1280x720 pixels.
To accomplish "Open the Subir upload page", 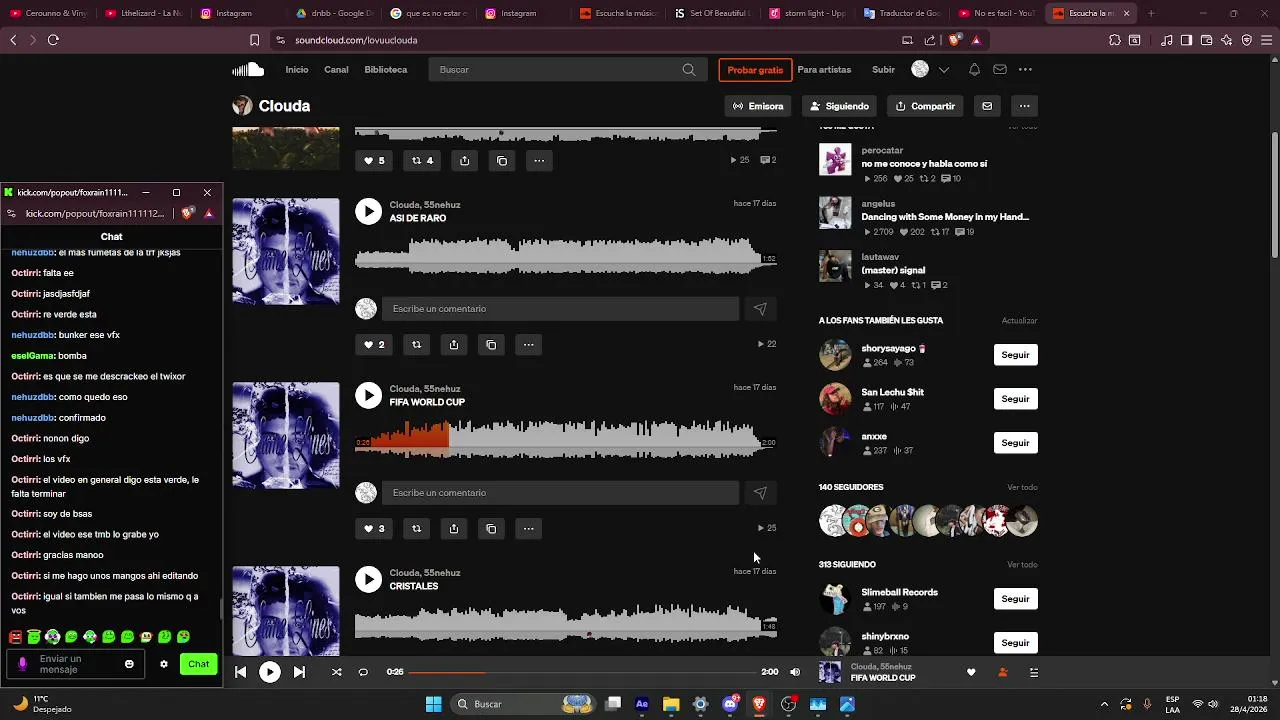I will (883, 70).
